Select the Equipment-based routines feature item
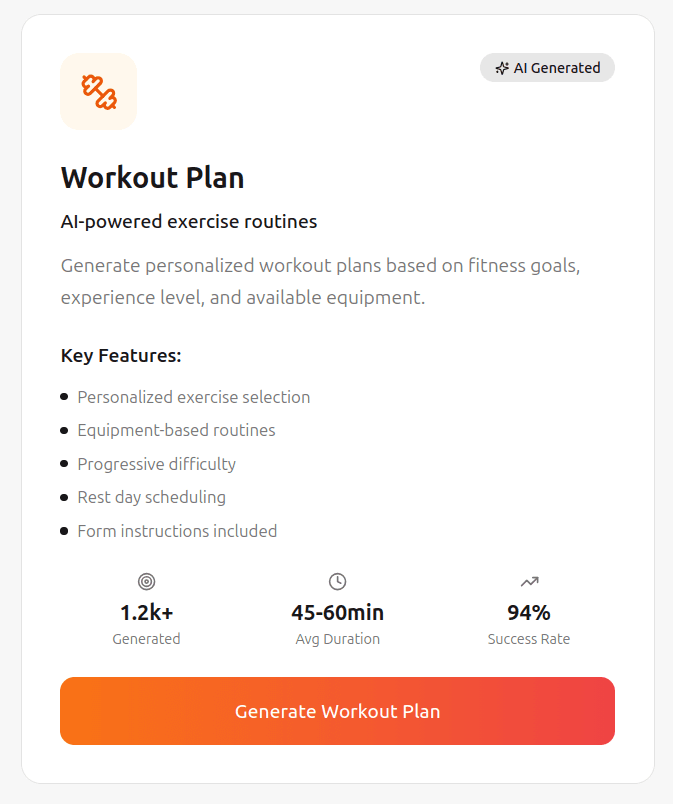 (176, 430)
